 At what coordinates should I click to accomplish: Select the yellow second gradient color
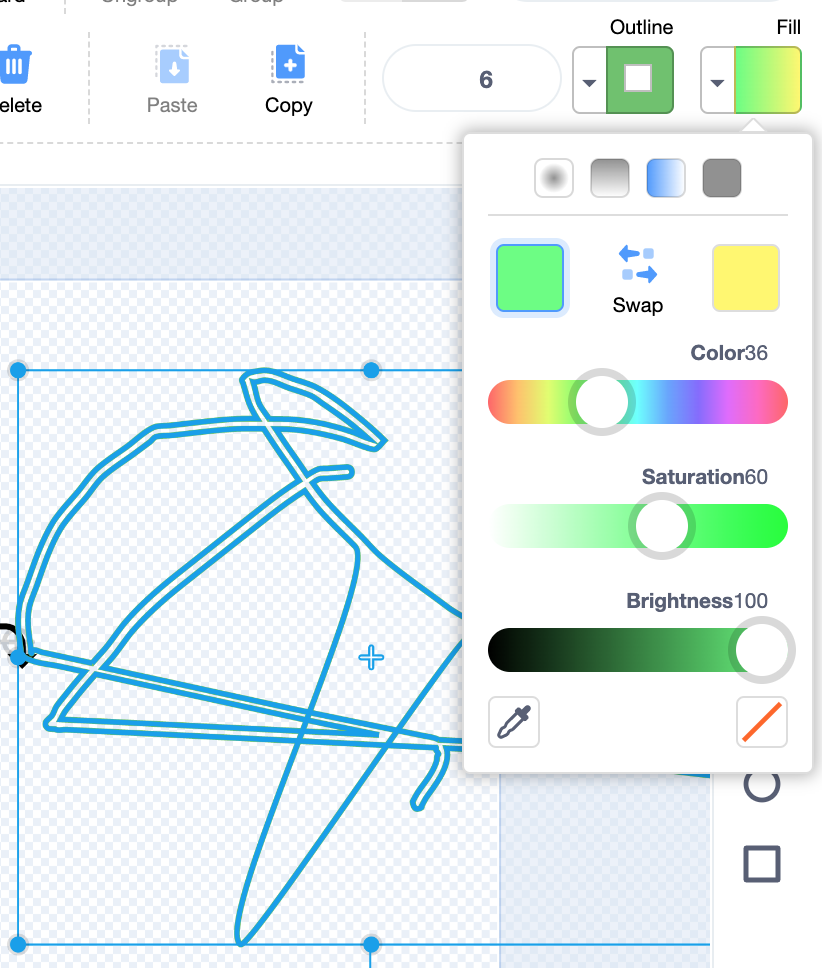[746, 278]
